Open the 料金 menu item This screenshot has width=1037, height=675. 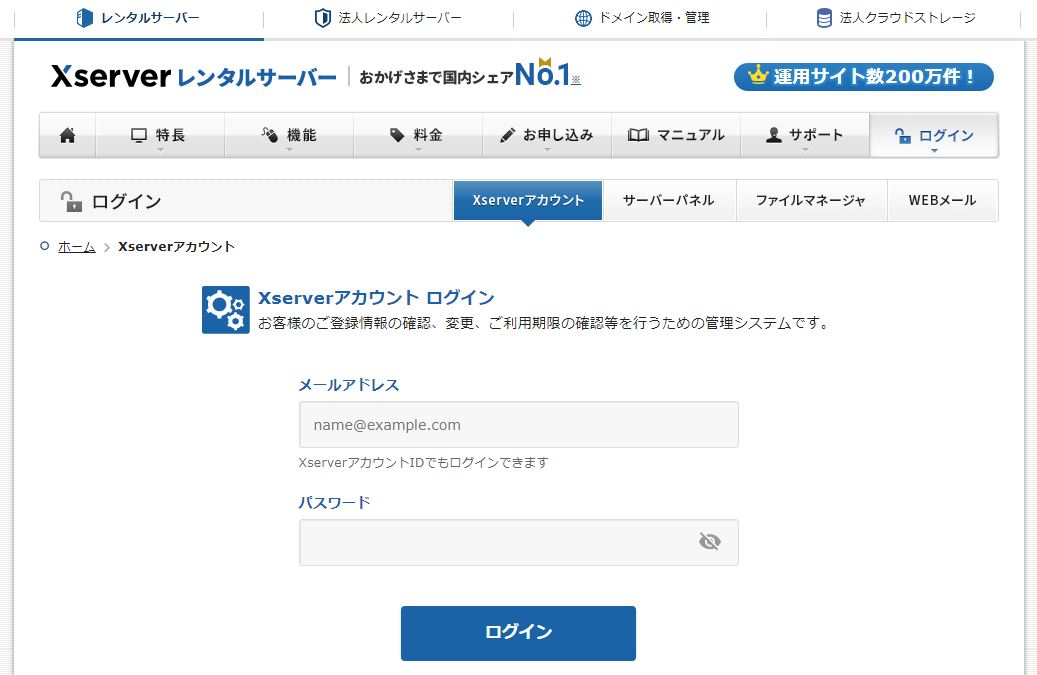[418, 135]
